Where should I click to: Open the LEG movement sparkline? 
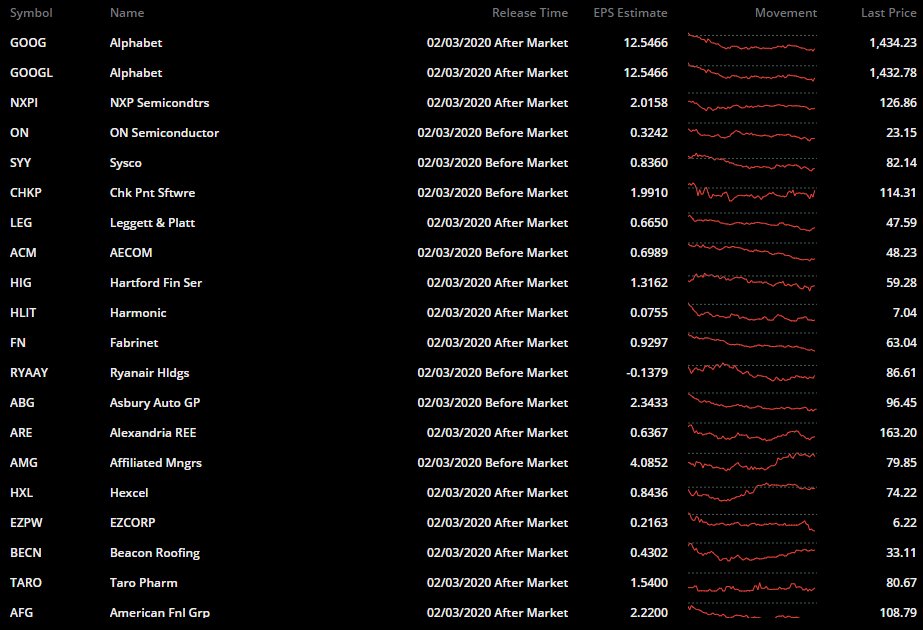(752, 223)
